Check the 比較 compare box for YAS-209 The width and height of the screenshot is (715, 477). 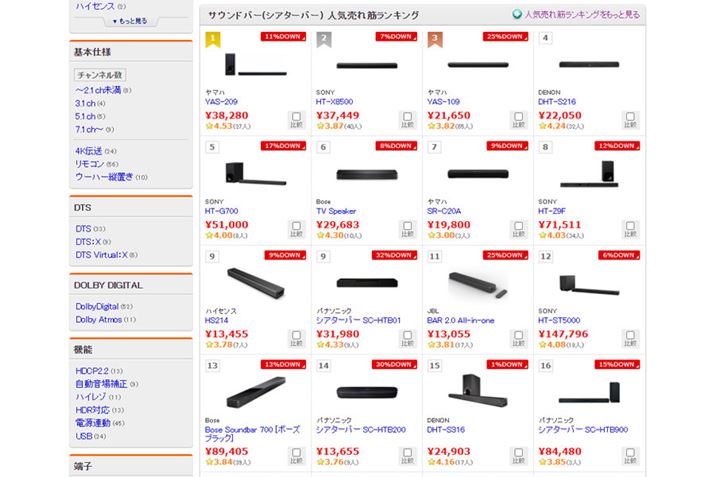click(295, 118)
